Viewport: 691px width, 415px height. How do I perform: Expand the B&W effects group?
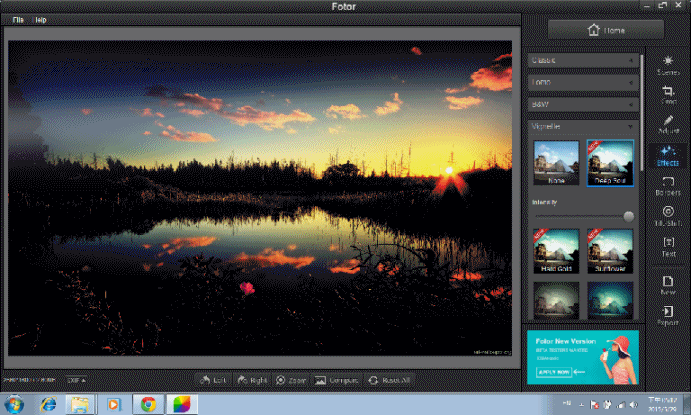tap(583, 104)
